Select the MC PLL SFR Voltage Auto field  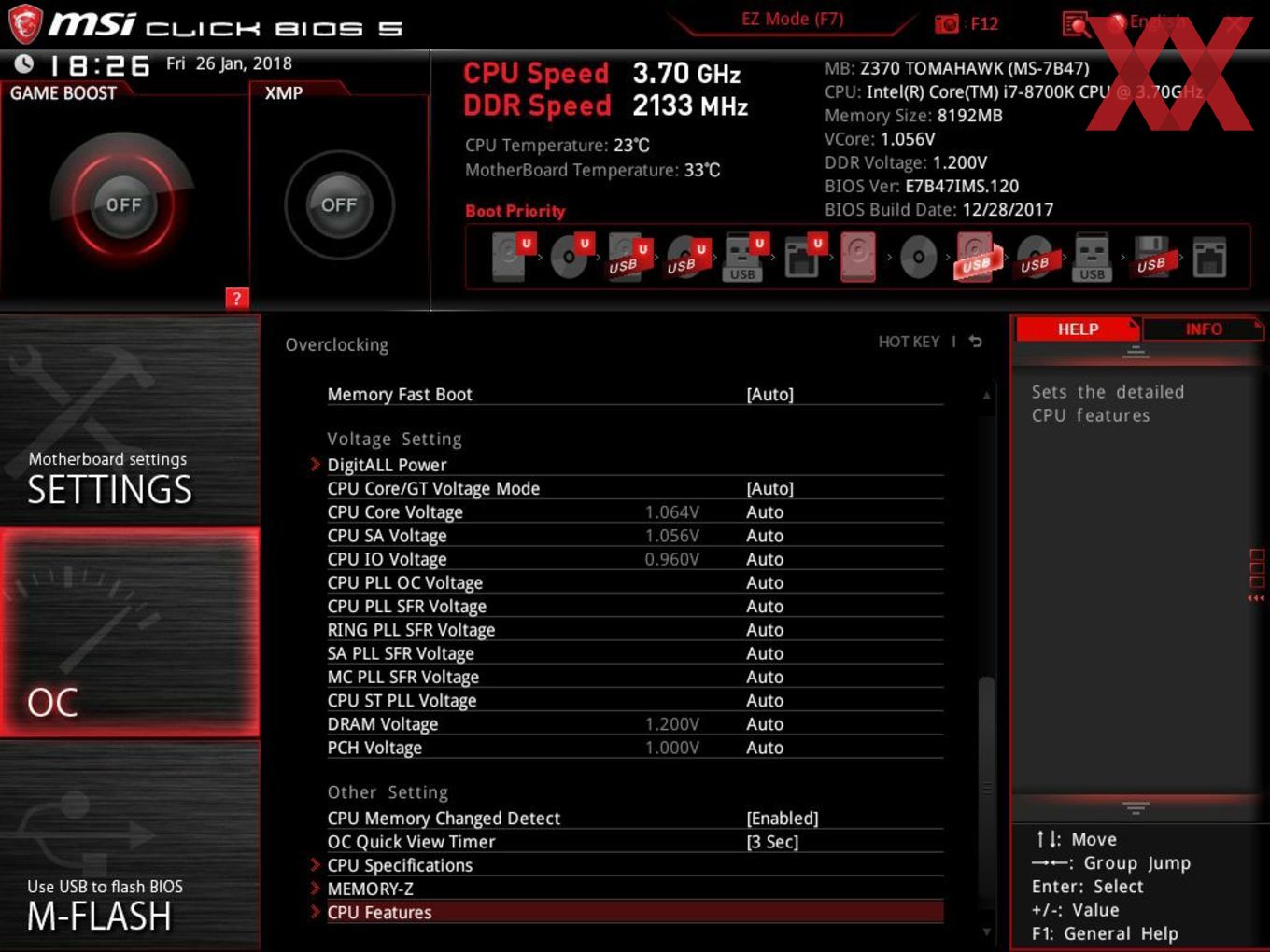pyautogui.click(x=765, y=676)
